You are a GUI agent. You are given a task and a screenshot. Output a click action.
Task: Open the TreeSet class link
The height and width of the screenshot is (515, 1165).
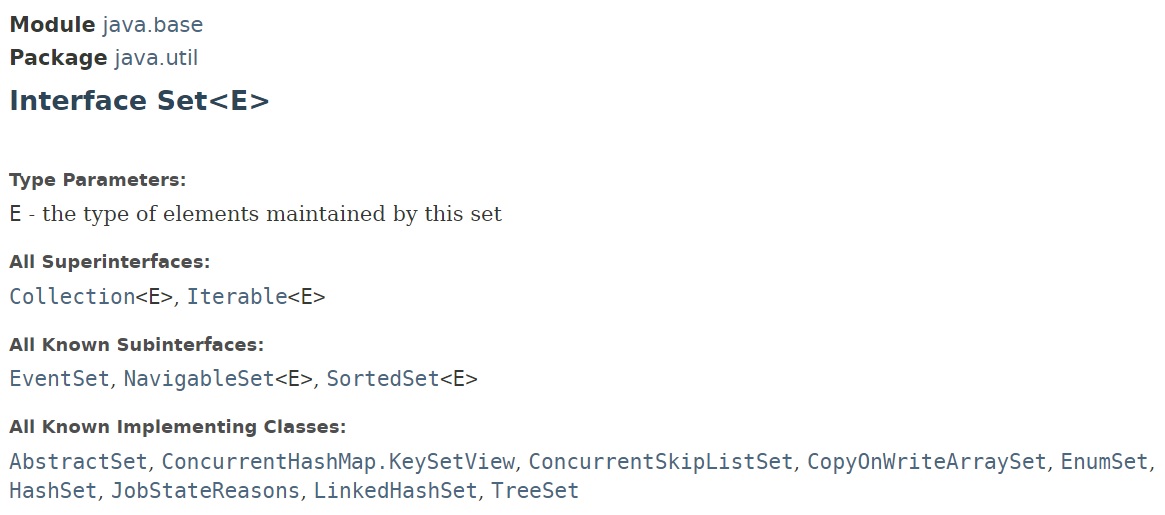(535, 491)
